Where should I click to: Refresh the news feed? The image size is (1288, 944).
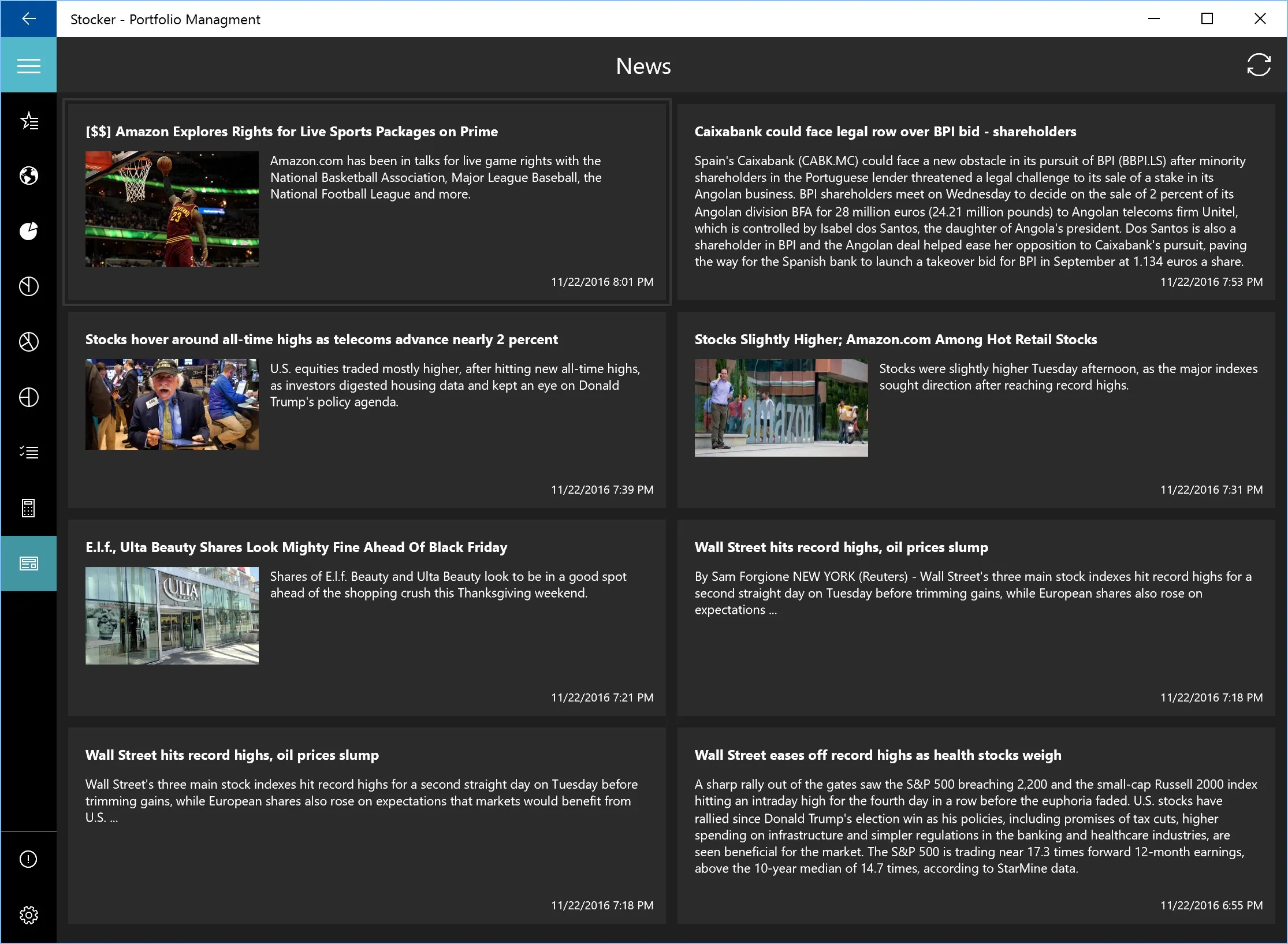pos(1259,65)
